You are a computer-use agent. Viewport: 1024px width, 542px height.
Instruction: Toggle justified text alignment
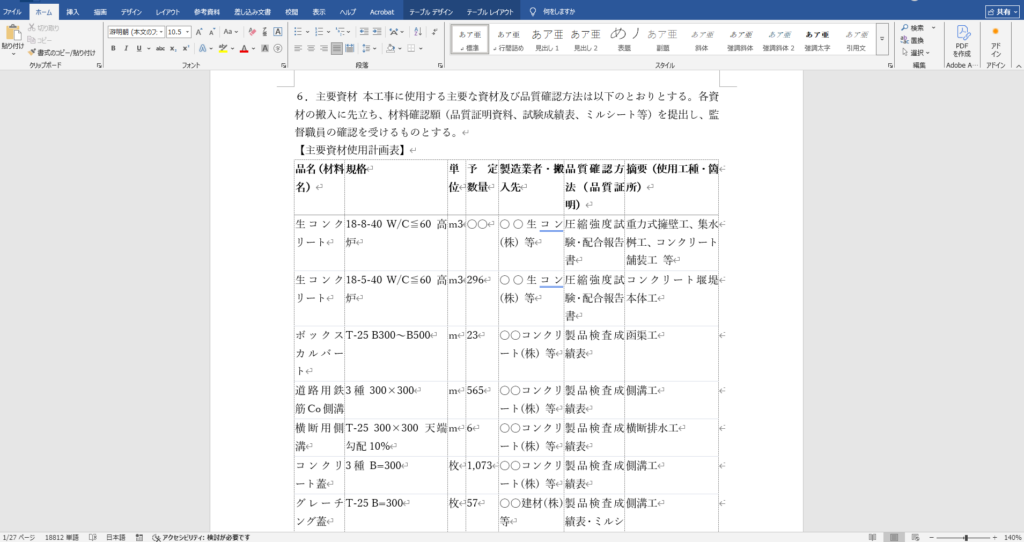click(x=337, y=47)
